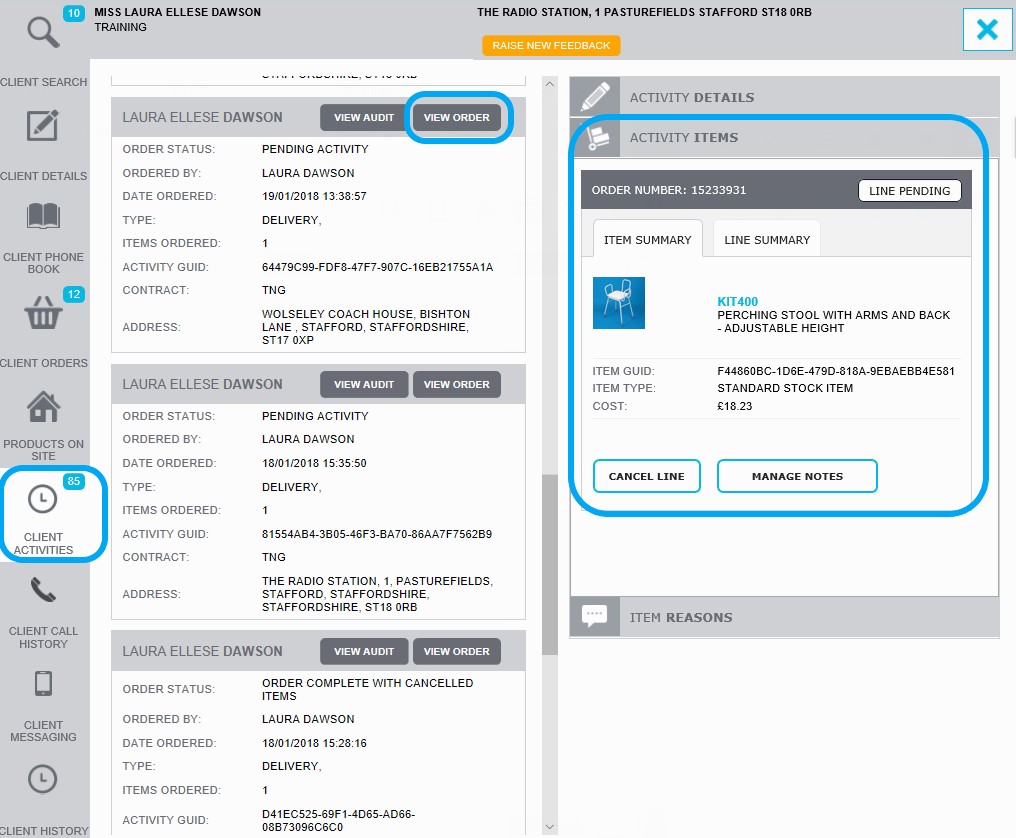The height and width of the screenshot is (838, 1016).
Task: Click the Manage Notes button
Action: click(798, 476)
